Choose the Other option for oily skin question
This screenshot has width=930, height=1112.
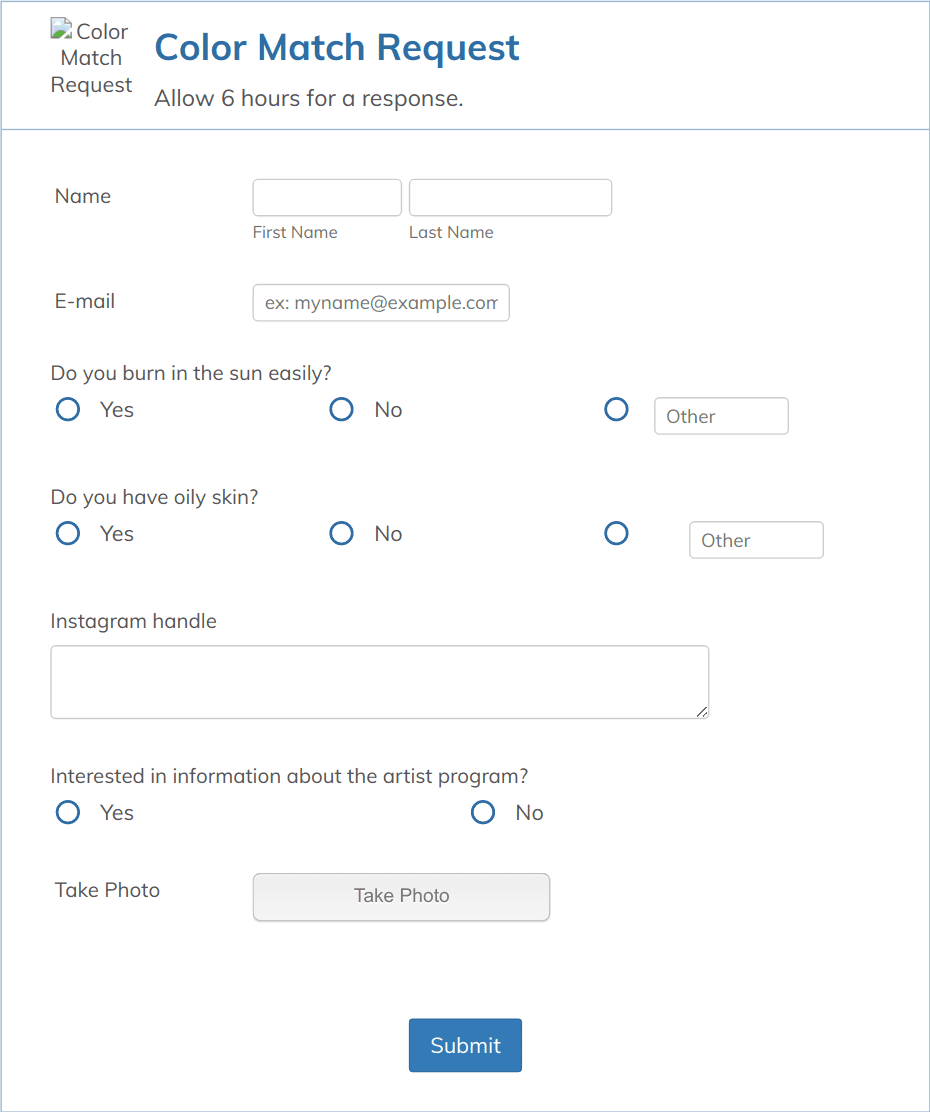616,533
